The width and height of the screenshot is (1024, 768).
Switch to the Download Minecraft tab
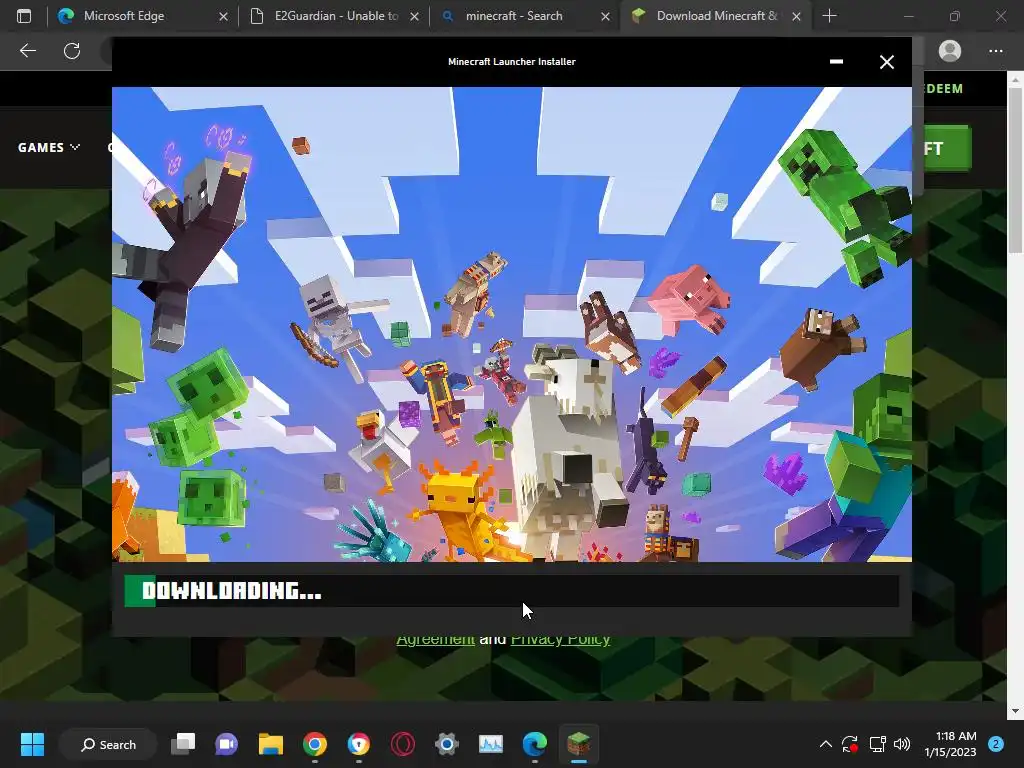715,16
